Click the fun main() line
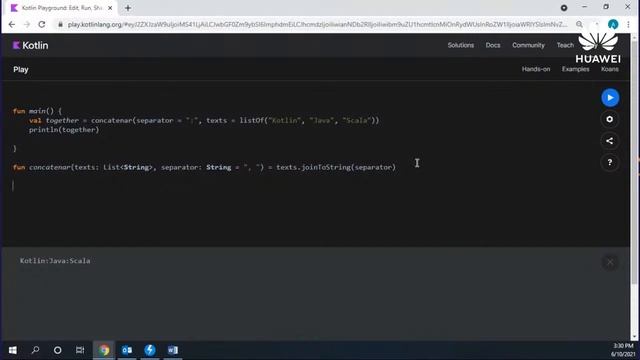Viewport: 640px width, 360px height. coord(37,111)
